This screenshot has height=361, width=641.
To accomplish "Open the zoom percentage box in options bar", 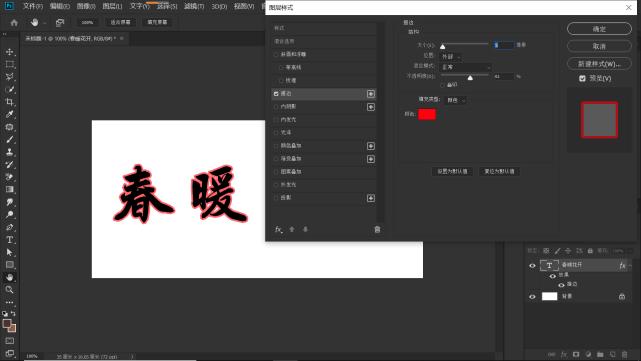I will 87,22.
